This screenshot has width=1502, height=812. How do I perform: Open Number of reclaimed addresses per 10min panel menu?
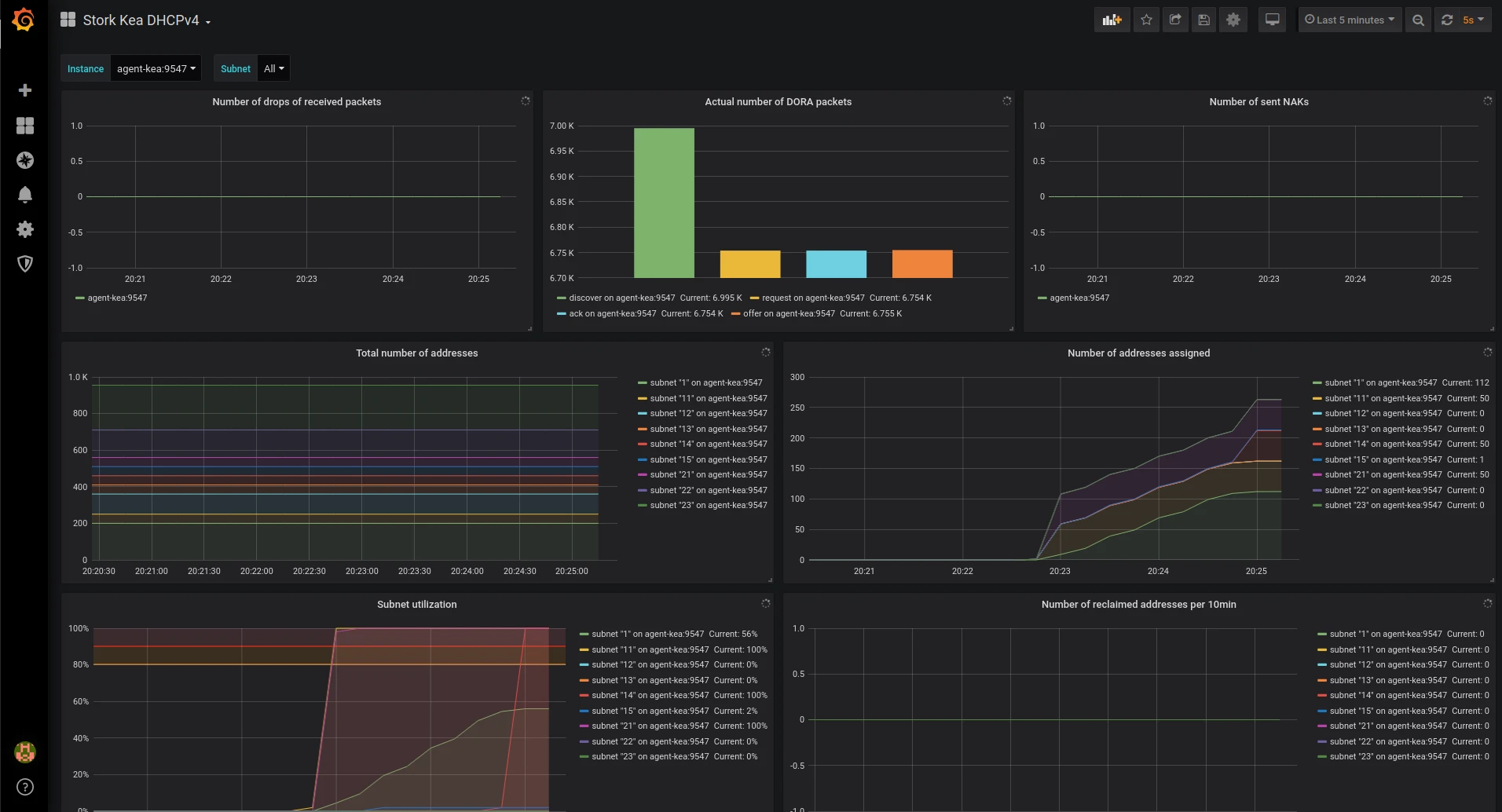1138,605
